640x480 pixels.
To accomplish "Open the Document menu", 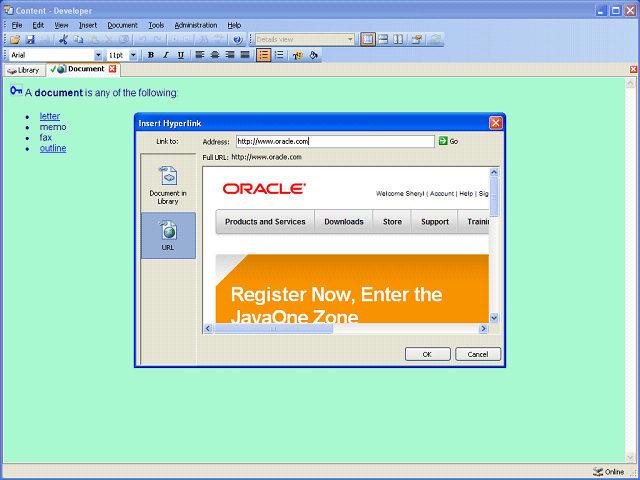I will click(x=122, y=25).
